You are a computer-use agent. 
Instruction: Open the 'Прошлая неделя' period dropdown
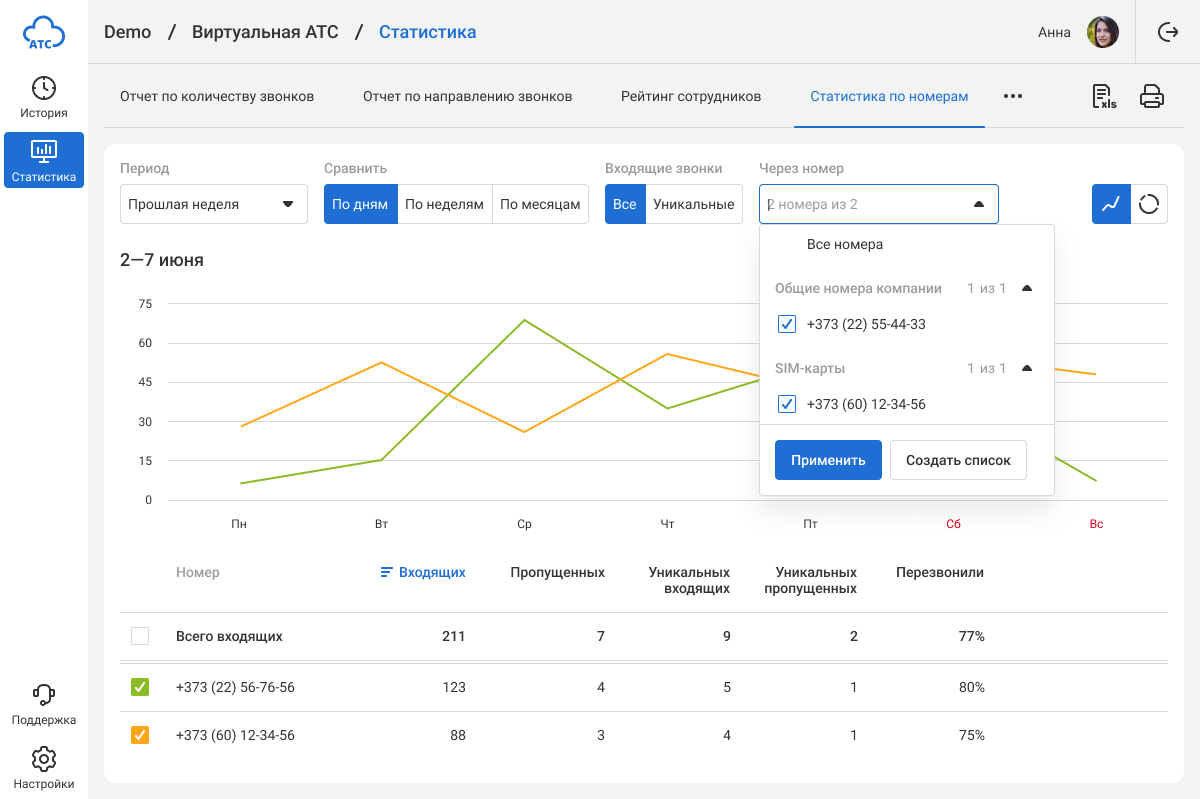click(x=213, y=204)
